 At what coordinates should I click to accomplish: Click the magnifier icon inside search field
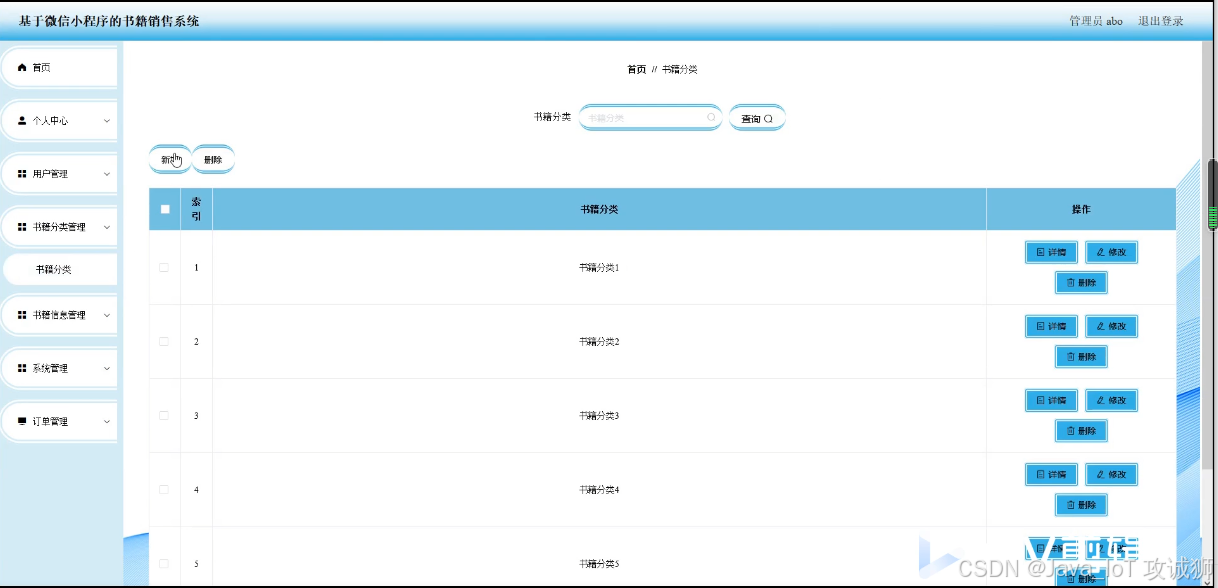712,118
